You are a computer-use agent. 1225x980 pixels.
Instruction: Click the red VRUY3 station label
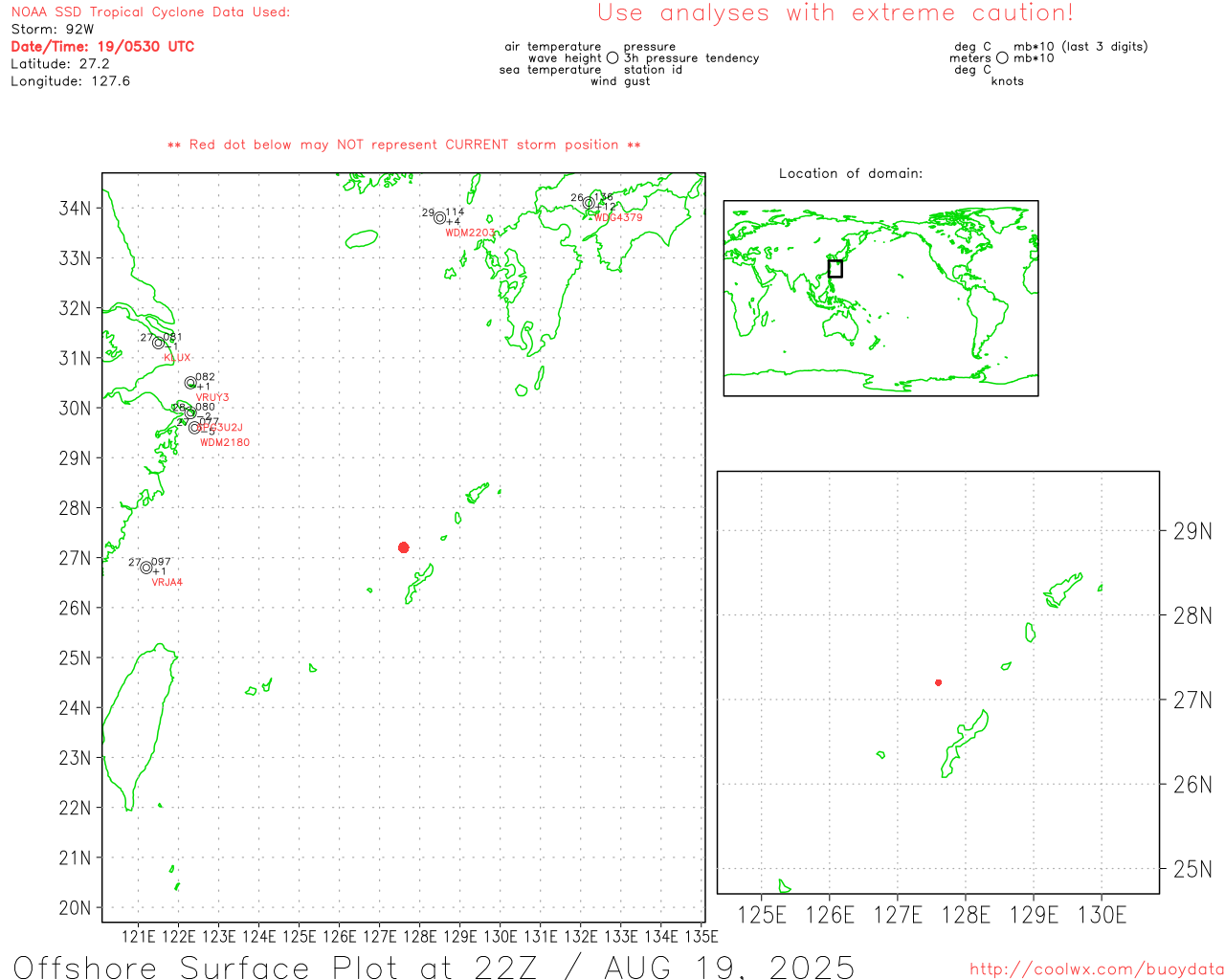point(212,397)
